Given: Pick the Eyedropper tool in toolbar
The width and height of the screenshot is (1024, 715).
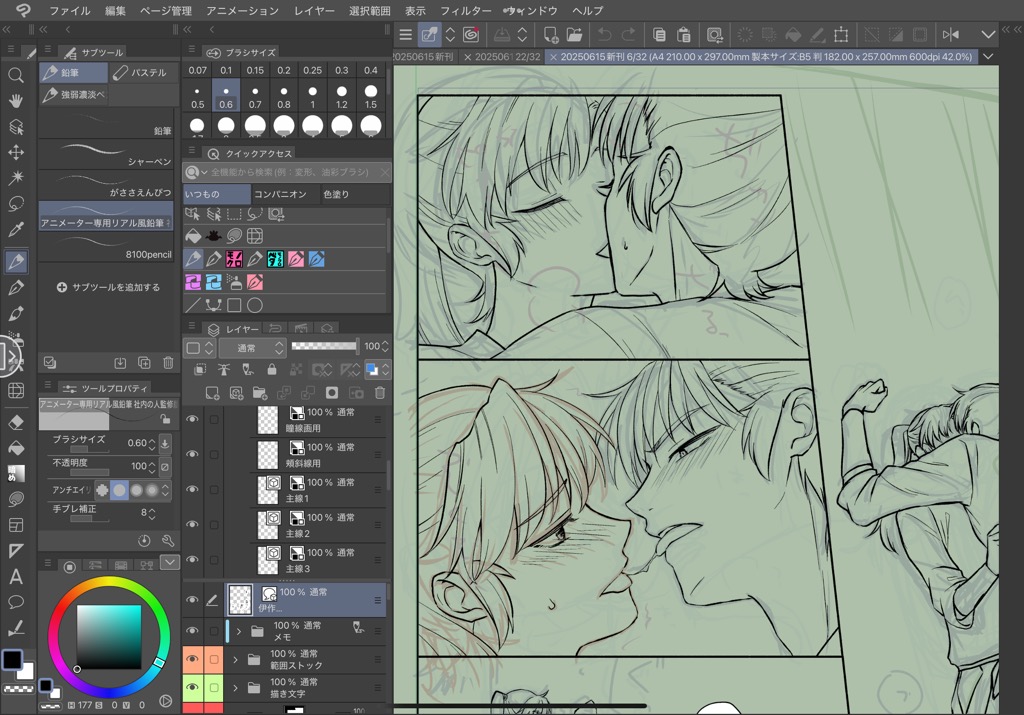Looking at the screenshot, I should pos(16,231).
